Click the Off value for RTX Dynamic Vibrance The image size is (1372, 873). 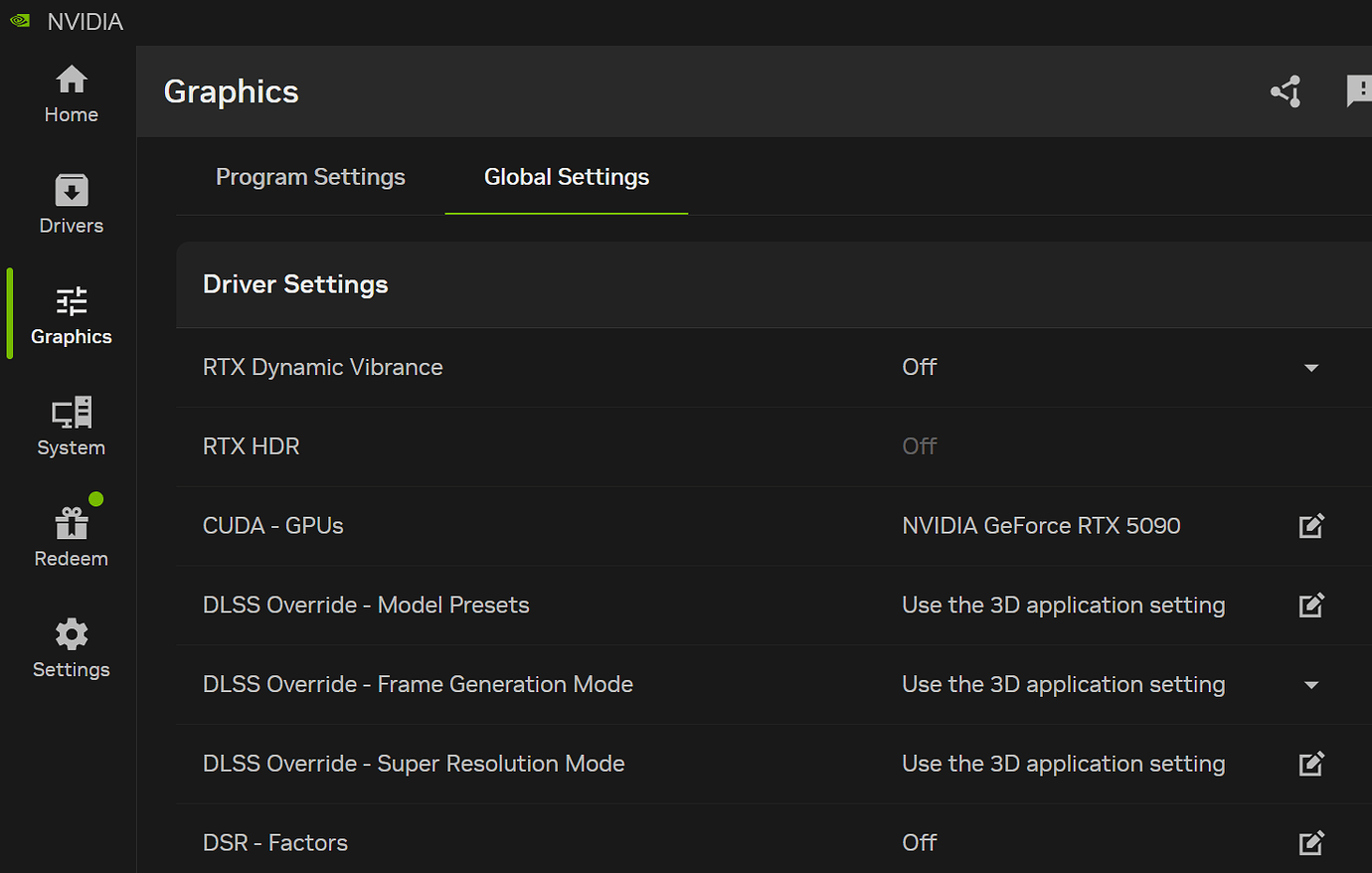[920, 367]
